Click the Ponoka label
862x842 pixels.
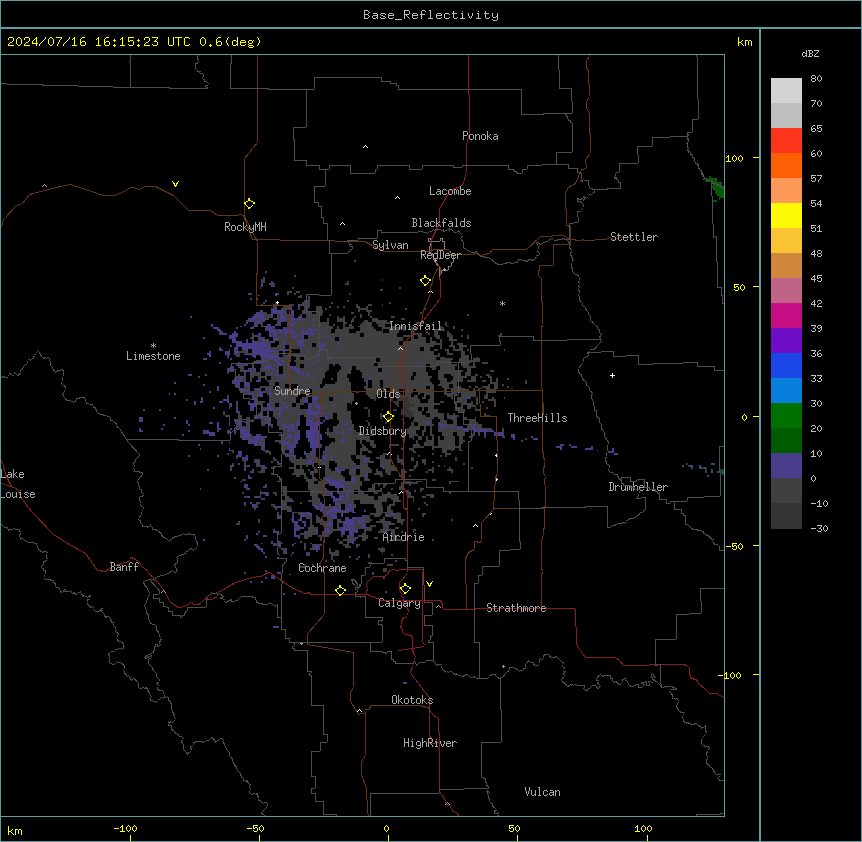[480, 136]
